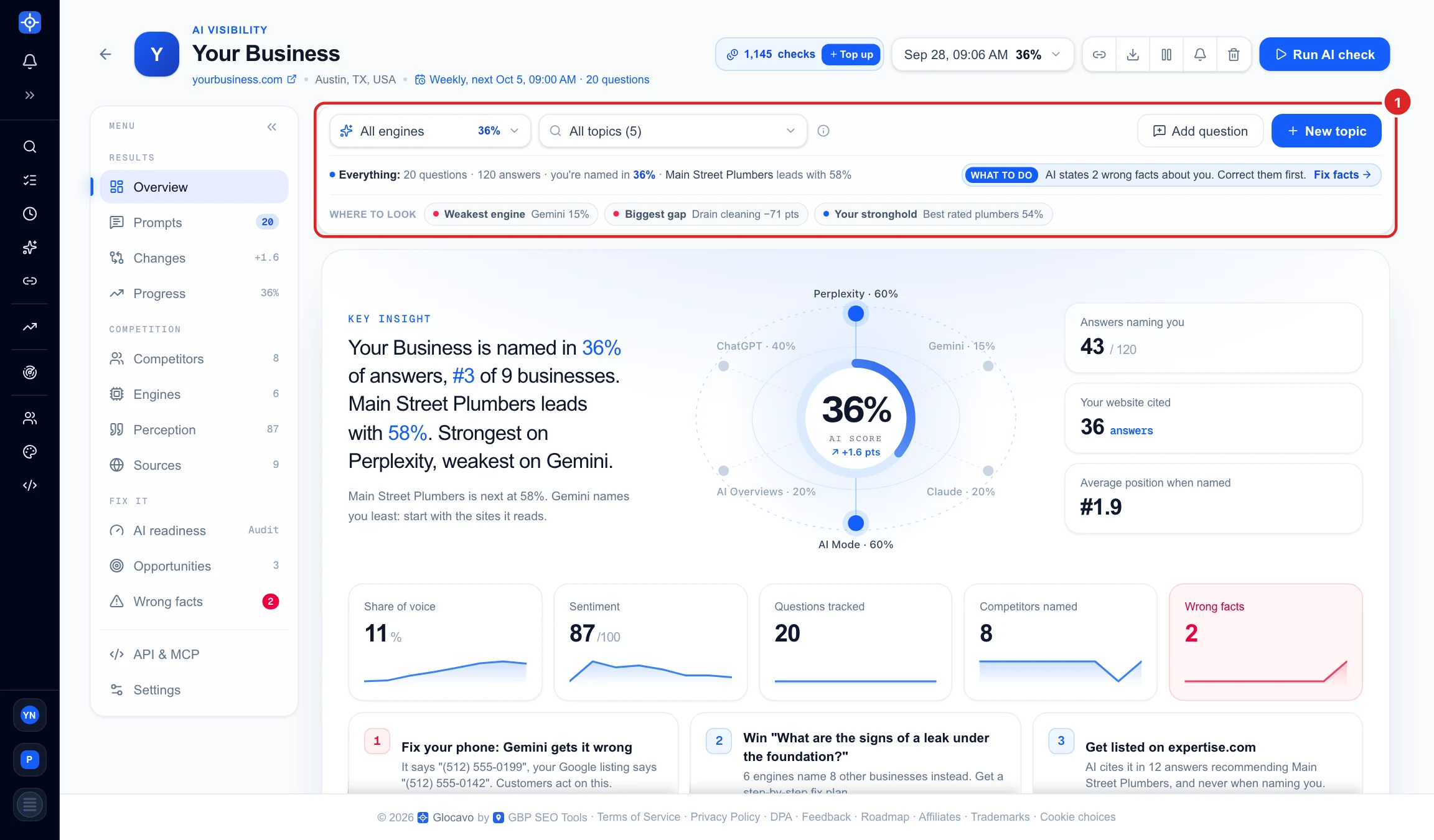Open compare columns icon in top toolbar
The height and width of the screenshot is (840, 1434).
pos(1166,54)
